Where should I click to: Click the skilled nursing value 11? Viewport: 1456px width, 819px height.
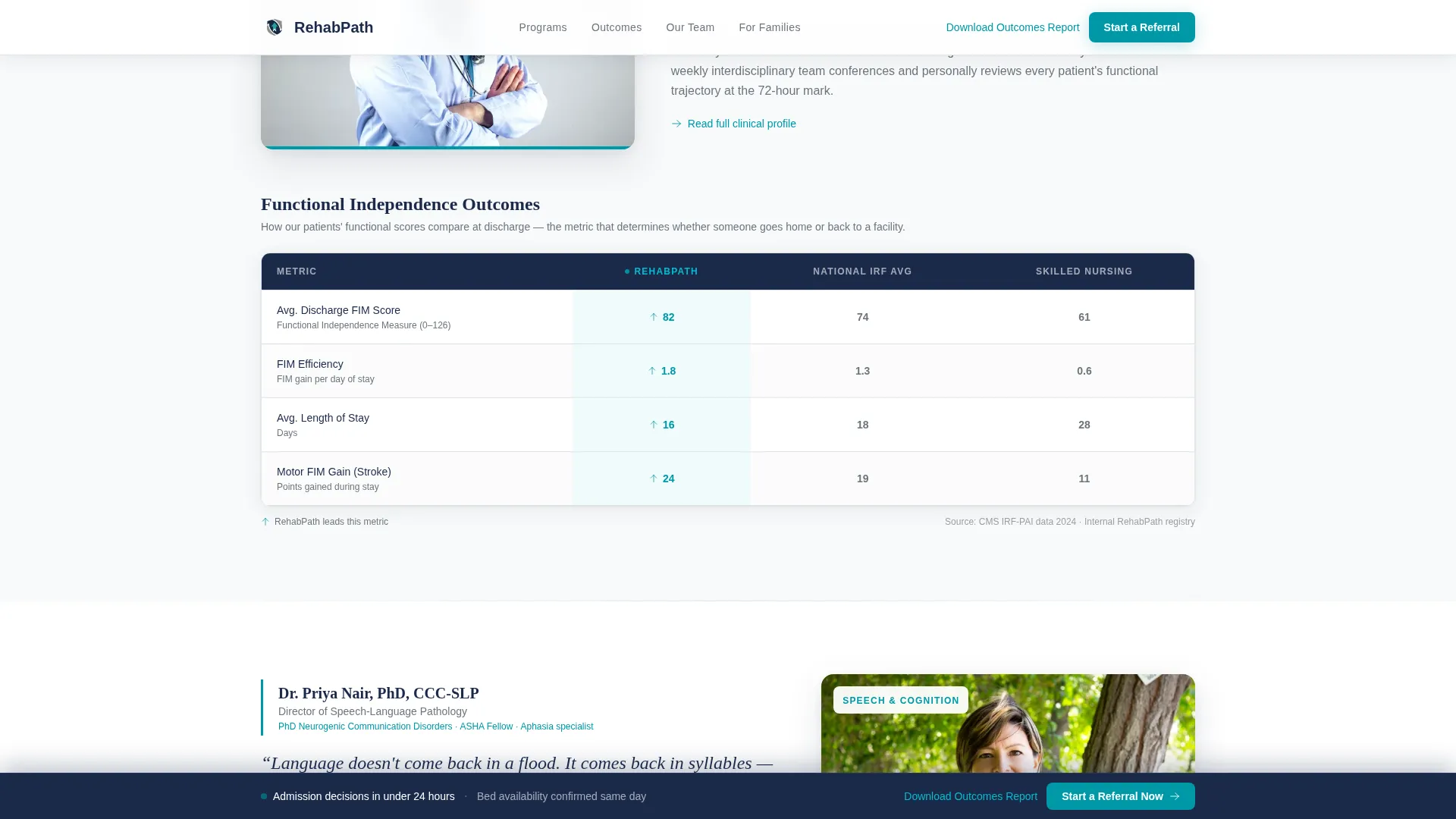pyautogui.click(x=1084, y=479)
